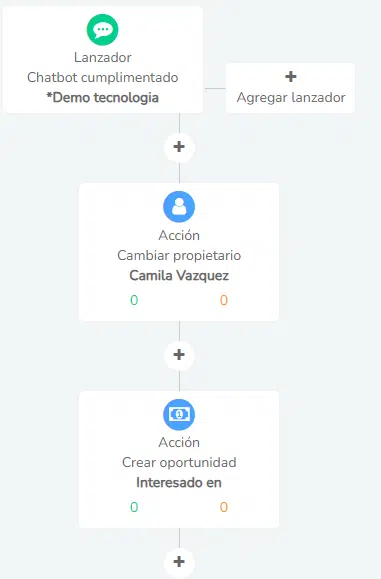Add a step below Crear oportunidad action
Screen dimensions: 381x579
coord(179,562)
